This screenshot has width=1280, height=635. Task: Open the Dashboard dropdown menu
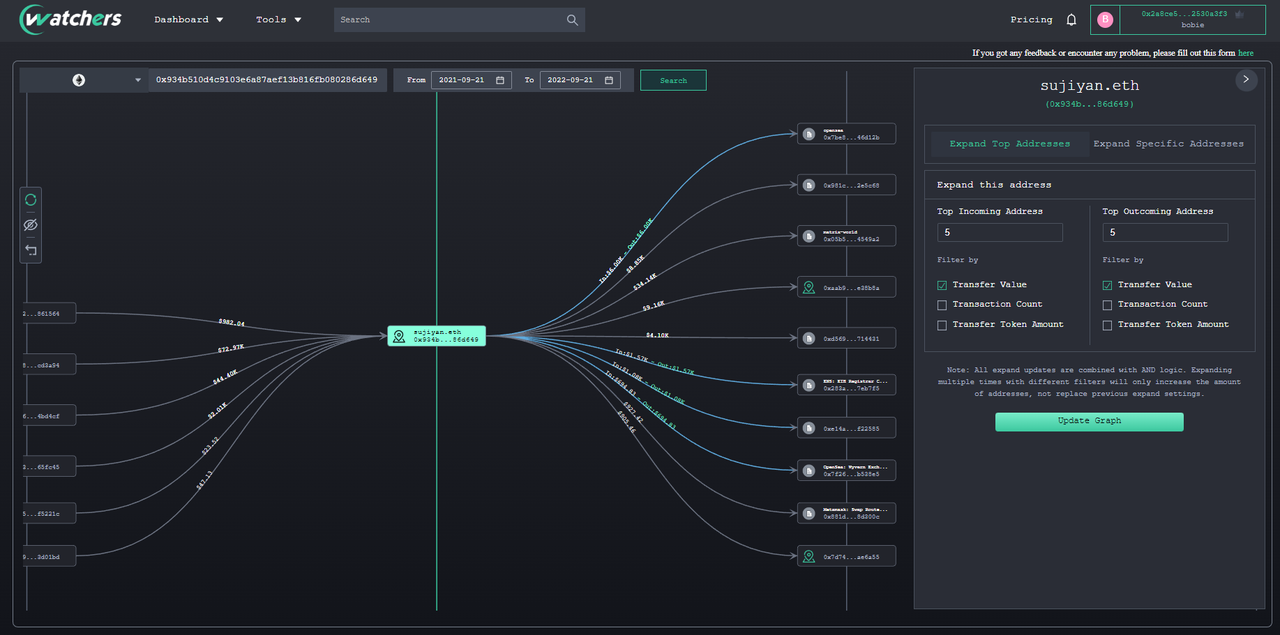[188, 20]
